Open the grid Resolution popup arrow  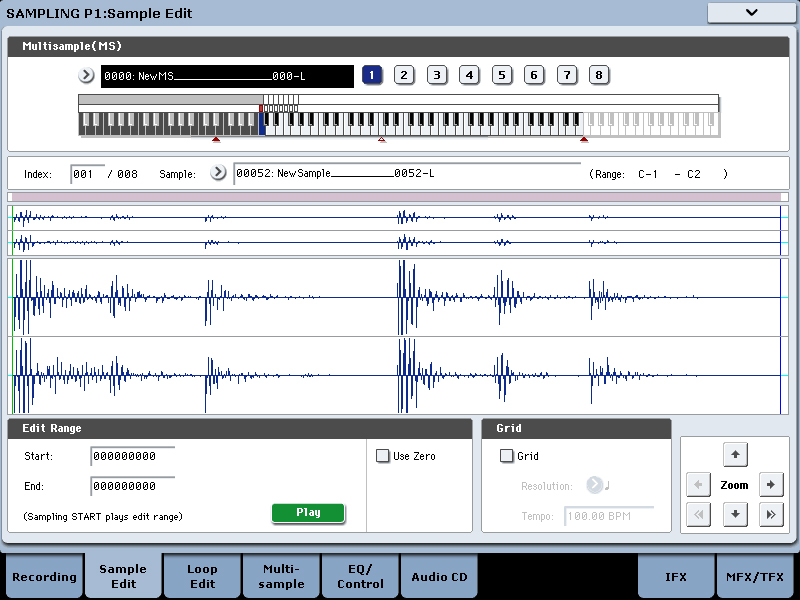[x=594, y=484]
